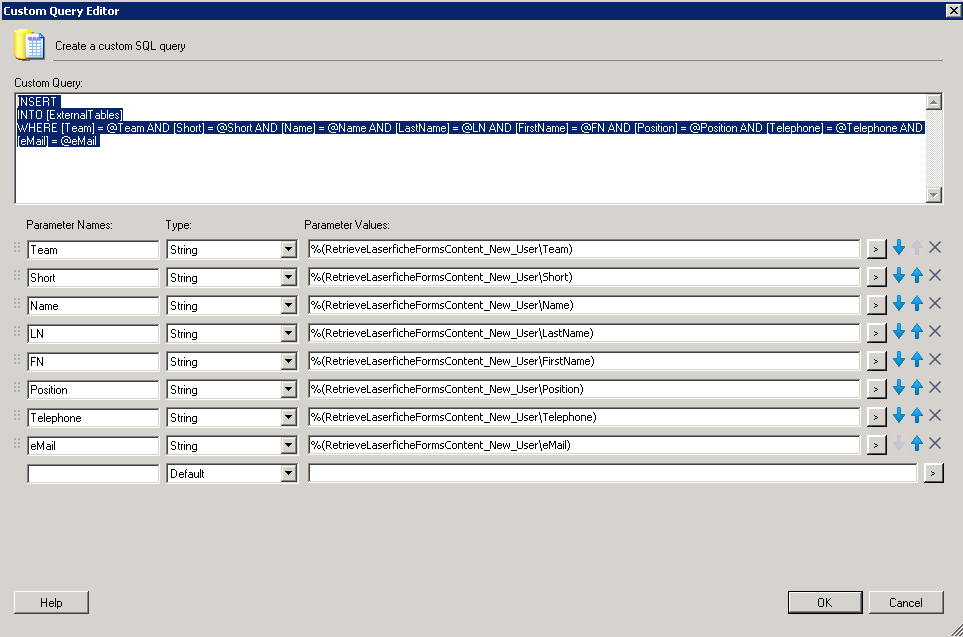Move the LN parameter down

[x=899, y=332]
